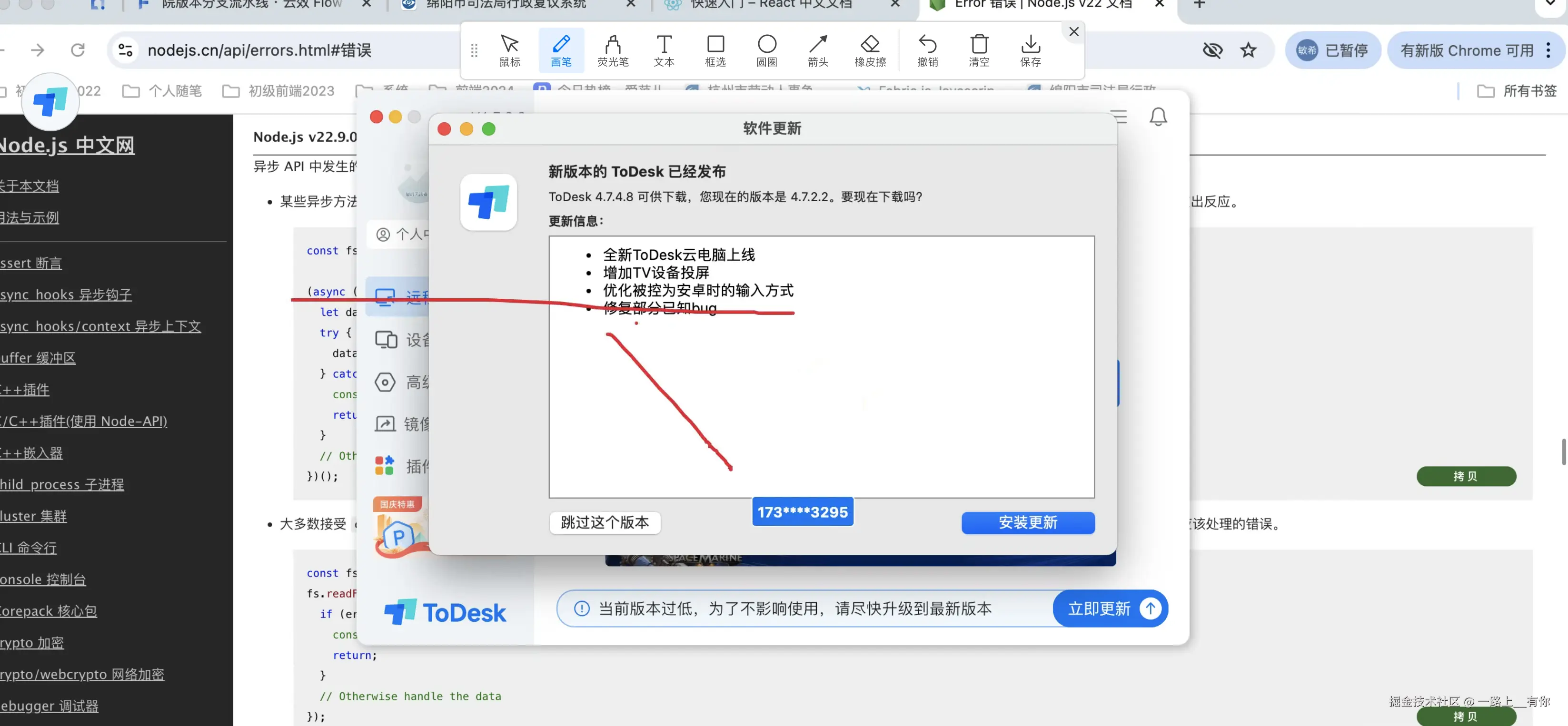Click the 保存 save screenshot icon
The width and height of the screenshot is (1568, 726).
[1030, 50]
